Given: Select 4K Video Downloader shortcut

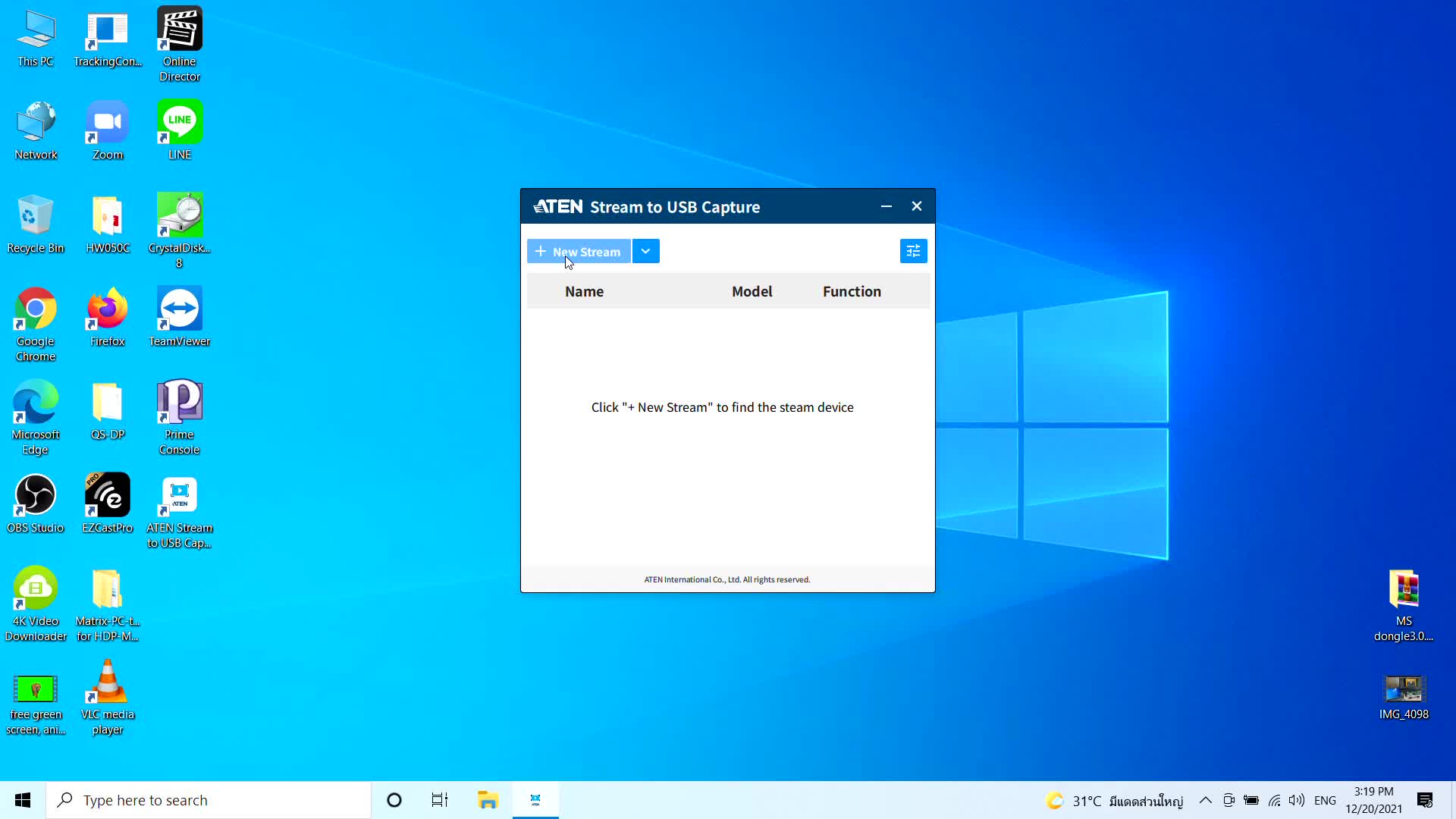Looking at the screenshot, I should [x=36, y=604].
